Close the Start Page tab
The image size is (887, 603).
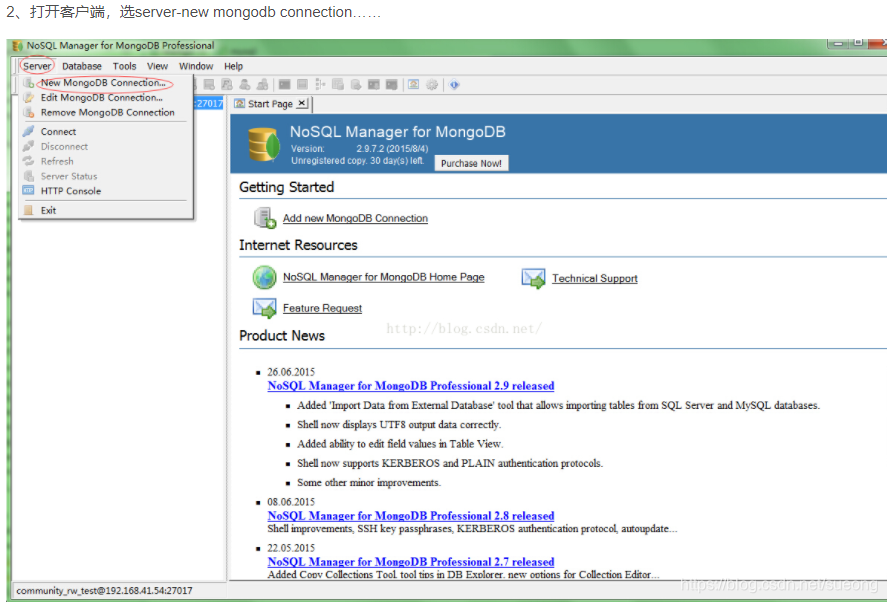(x=302, y=103)
